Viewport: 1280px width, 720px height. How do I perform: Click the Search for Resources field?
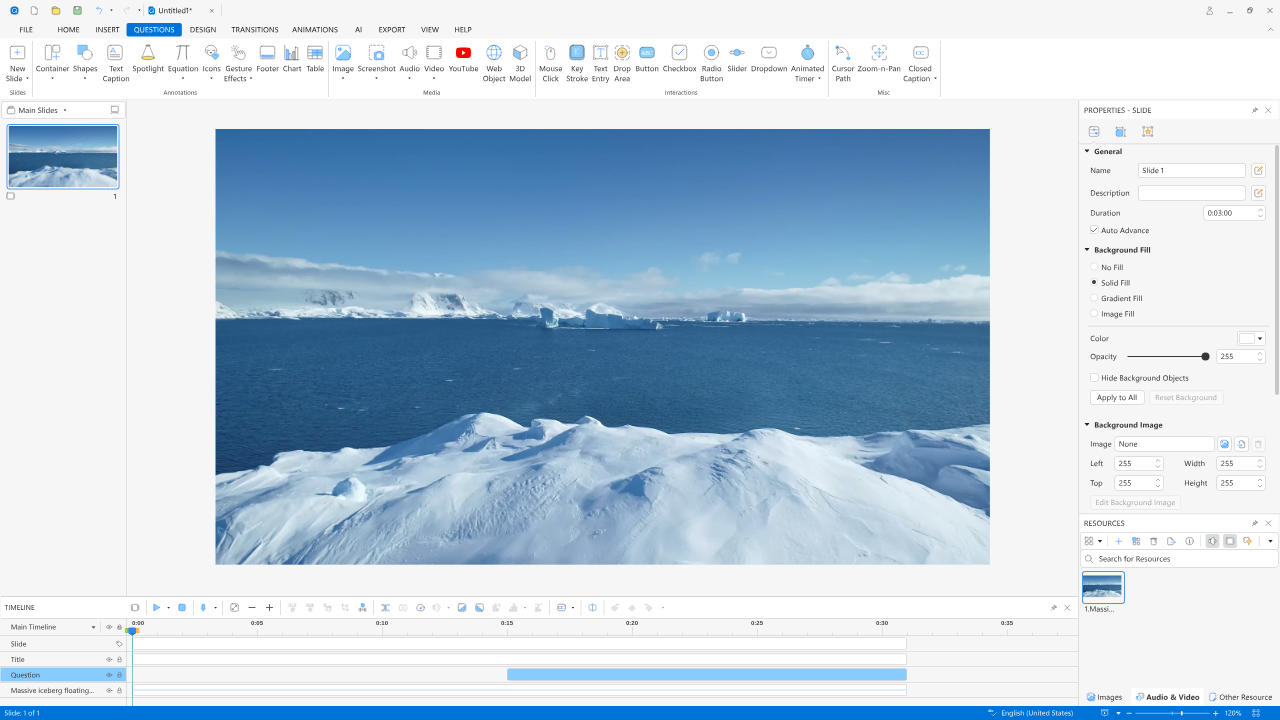[x=1180, y=559]
